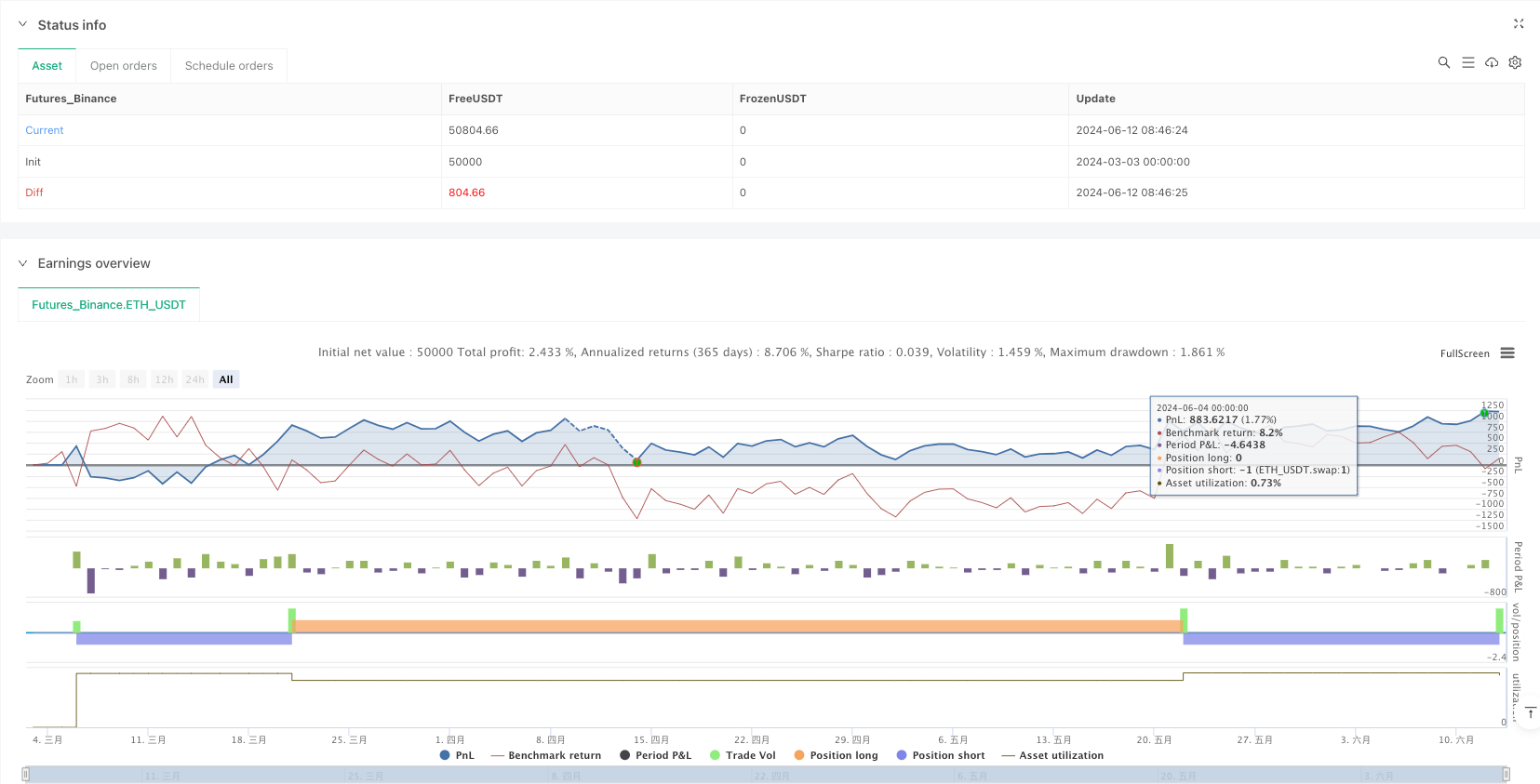1540x784 pixels.
Task: Click the FullScreen button
Action: click(x=1465, y=353)
